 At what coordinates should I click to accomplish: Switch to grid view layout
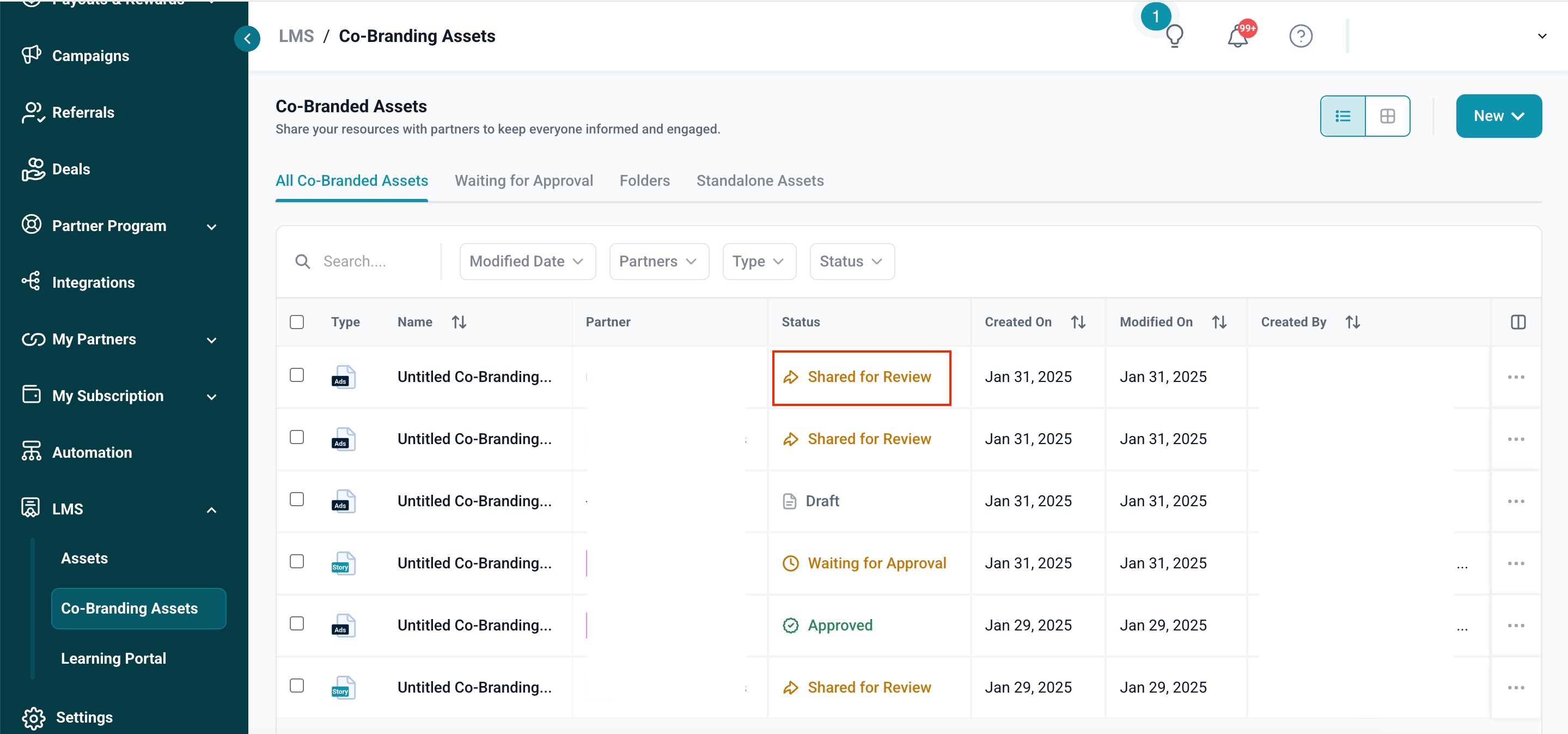(x=1387, y=116)
